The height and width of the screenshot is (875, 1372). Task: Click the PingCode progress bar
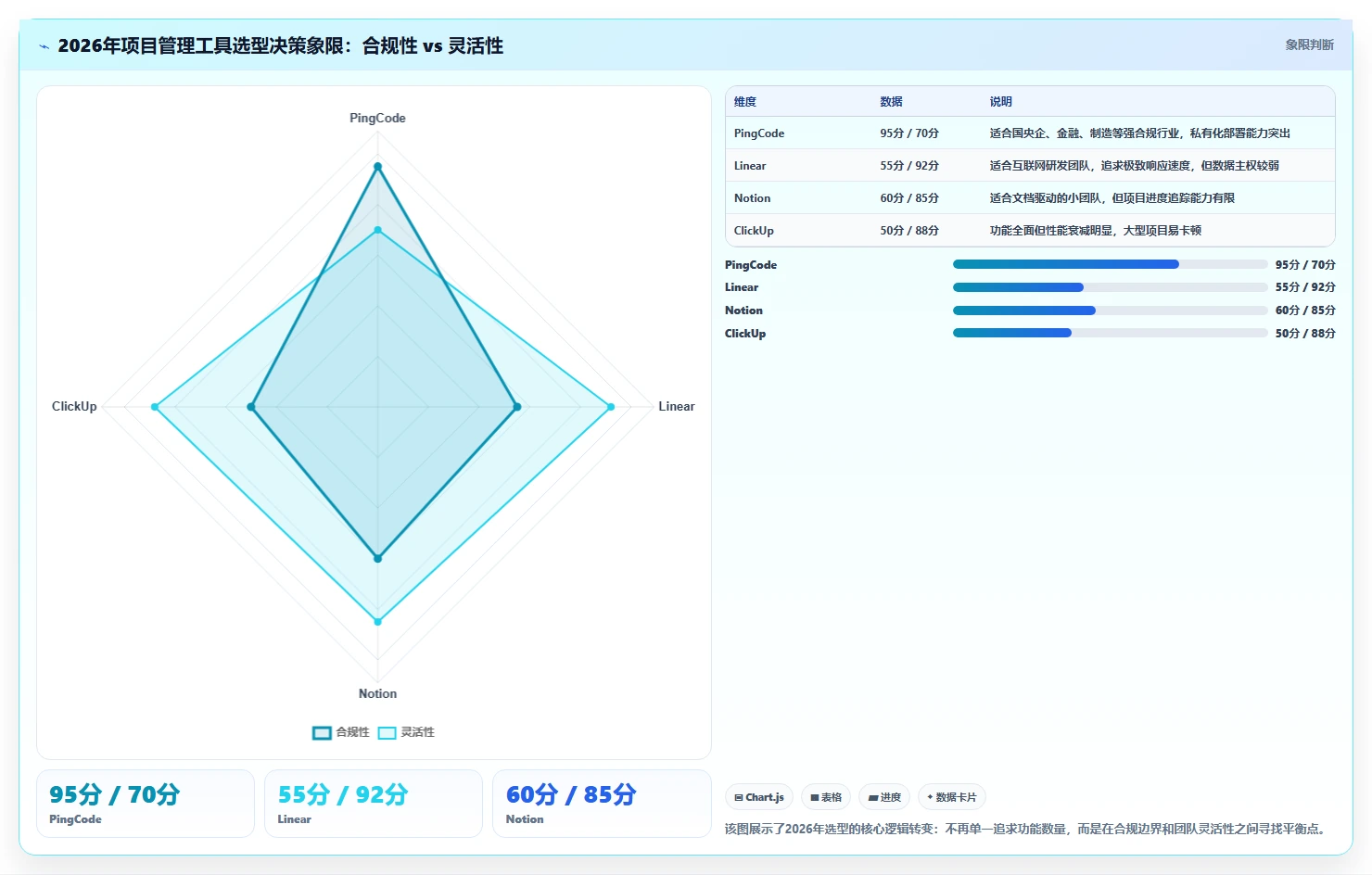pos(1110,264)
